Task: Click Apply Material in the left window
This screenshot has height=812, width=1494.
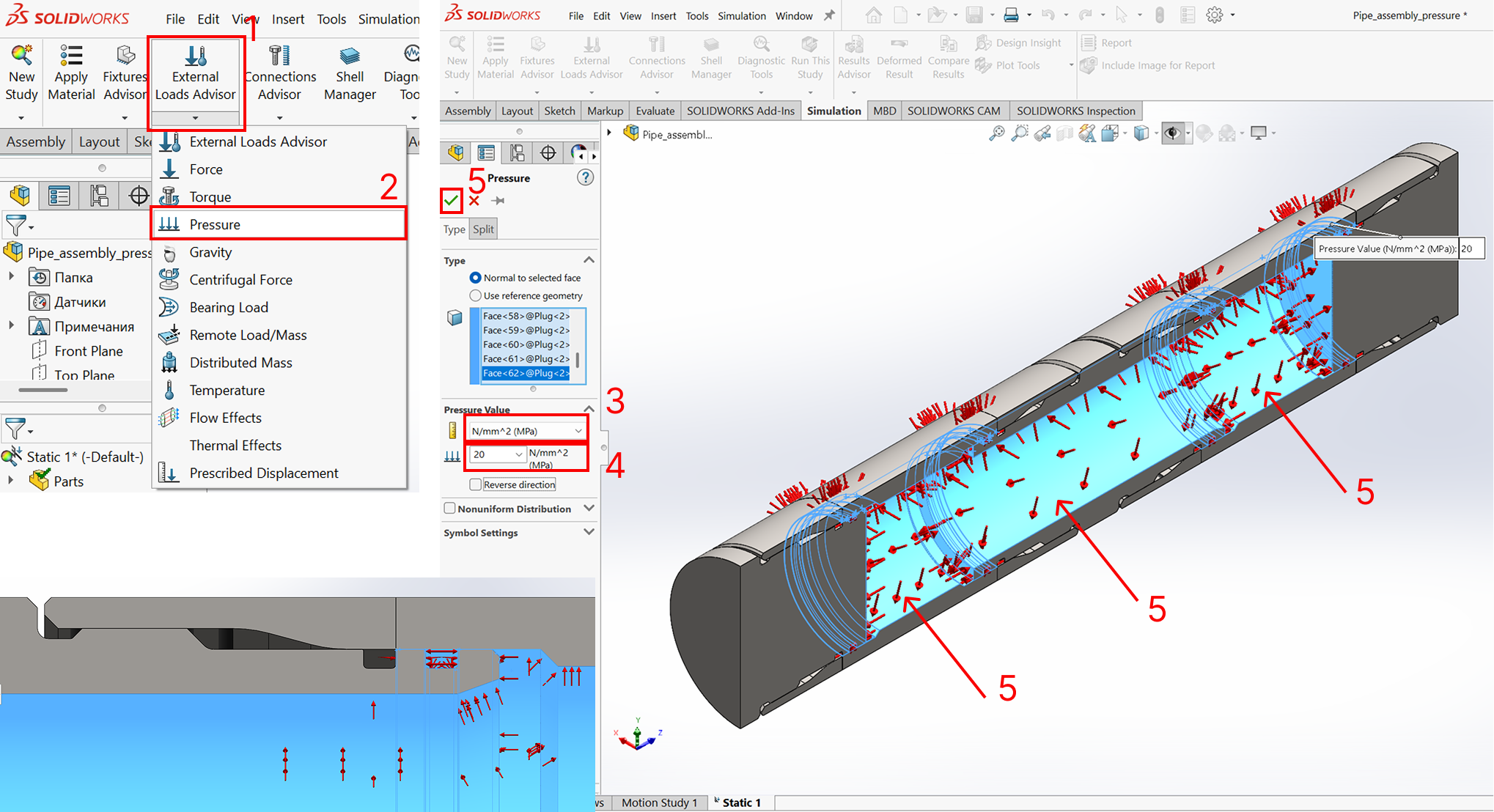Action: [71, 73]
